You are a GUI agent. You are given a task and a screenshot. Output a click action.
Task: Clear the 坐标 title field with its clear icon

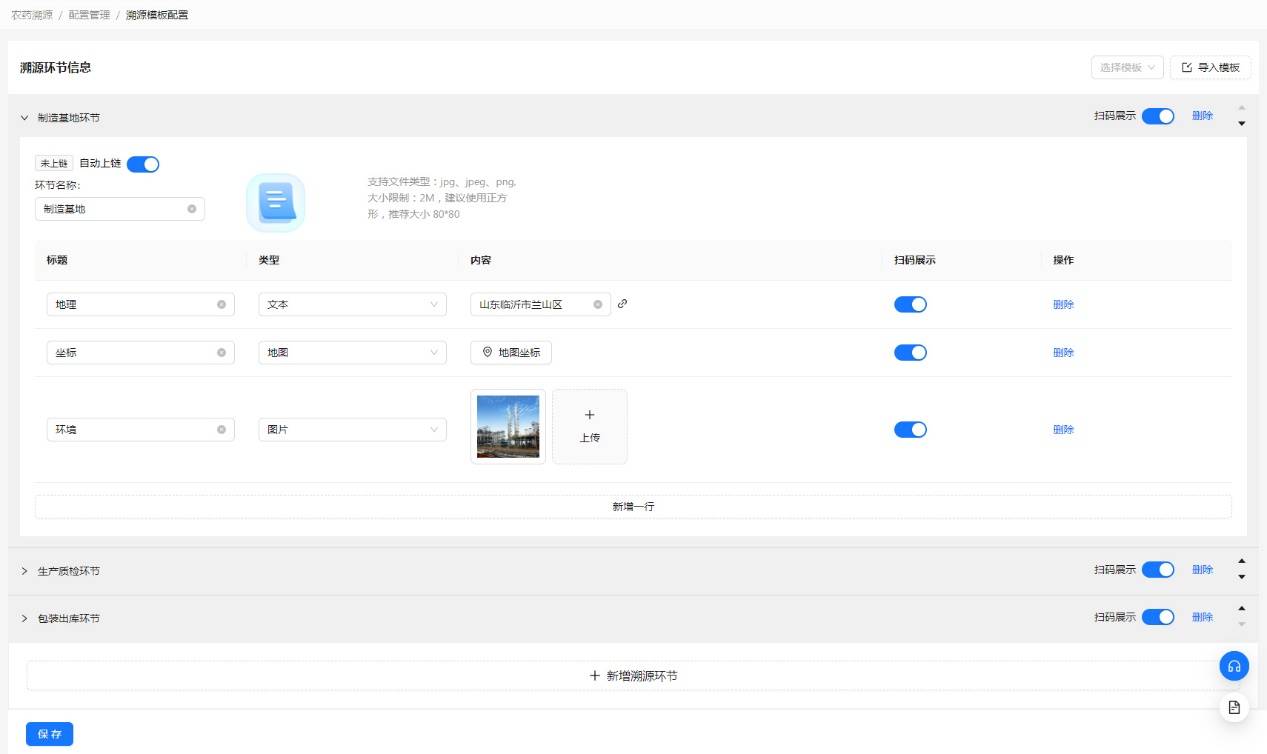point(221,353)
